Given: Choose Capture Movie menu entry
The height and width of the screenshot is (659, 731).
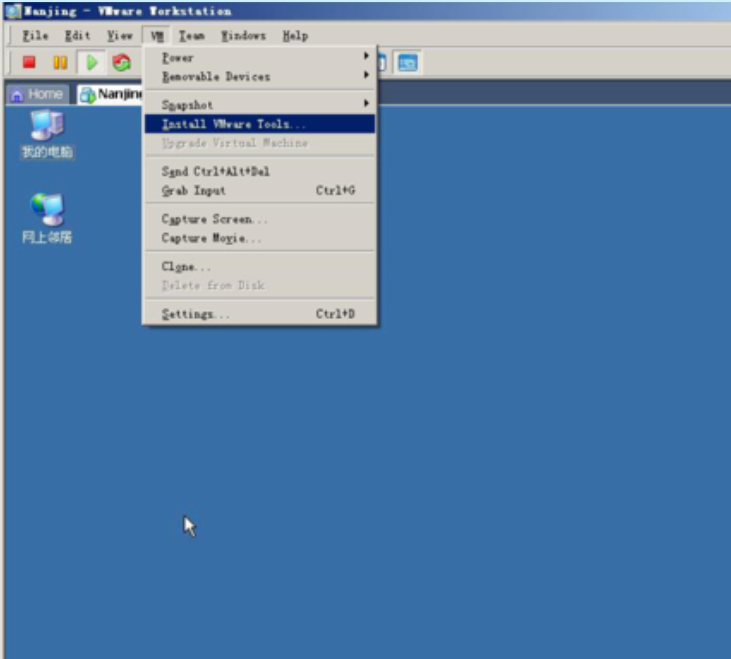Looking at the screenshot, I should (260, 238).
